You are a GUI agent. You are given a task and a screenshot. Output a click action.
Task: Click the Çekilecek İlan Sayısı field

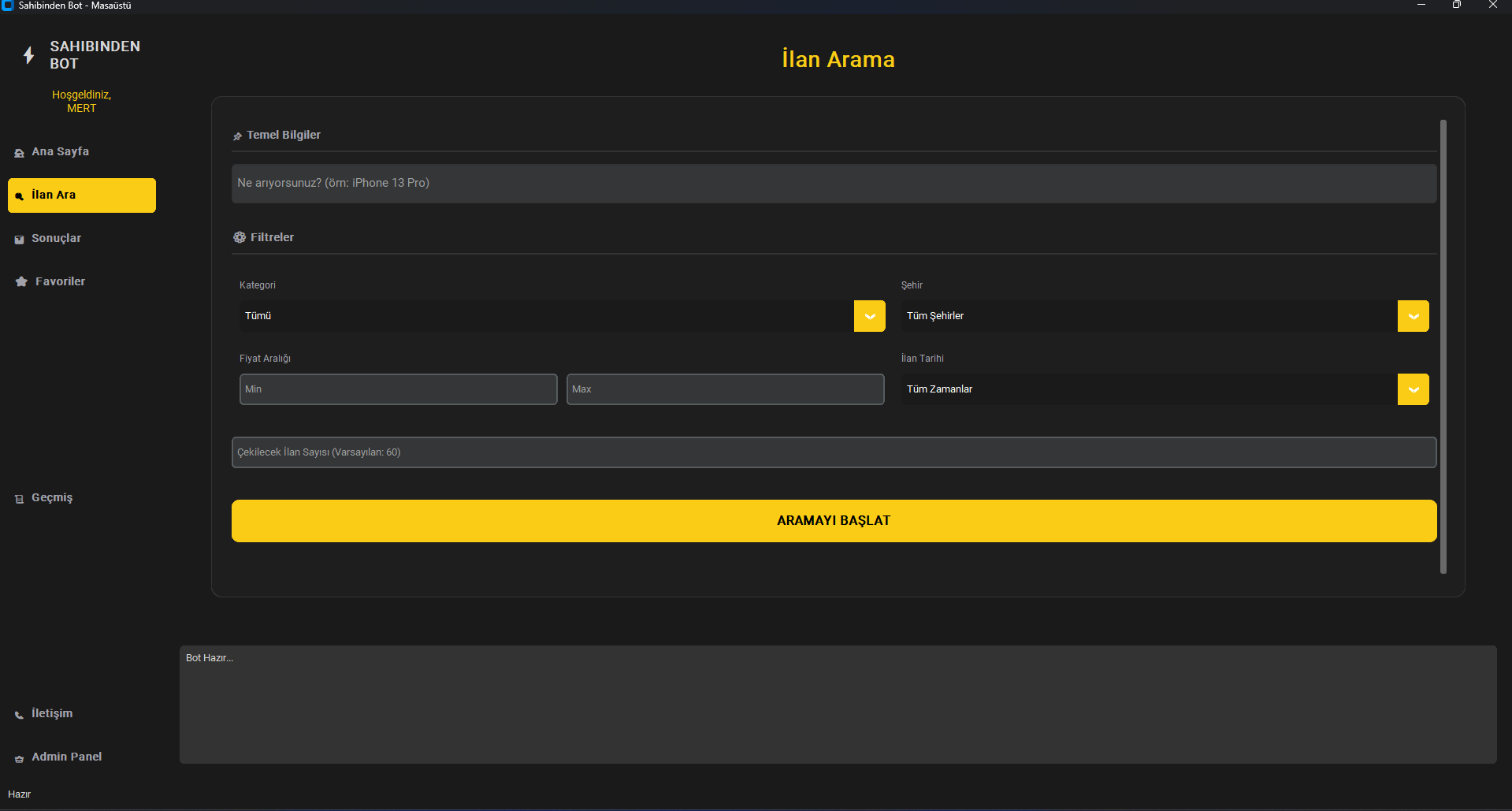(834, 452)
